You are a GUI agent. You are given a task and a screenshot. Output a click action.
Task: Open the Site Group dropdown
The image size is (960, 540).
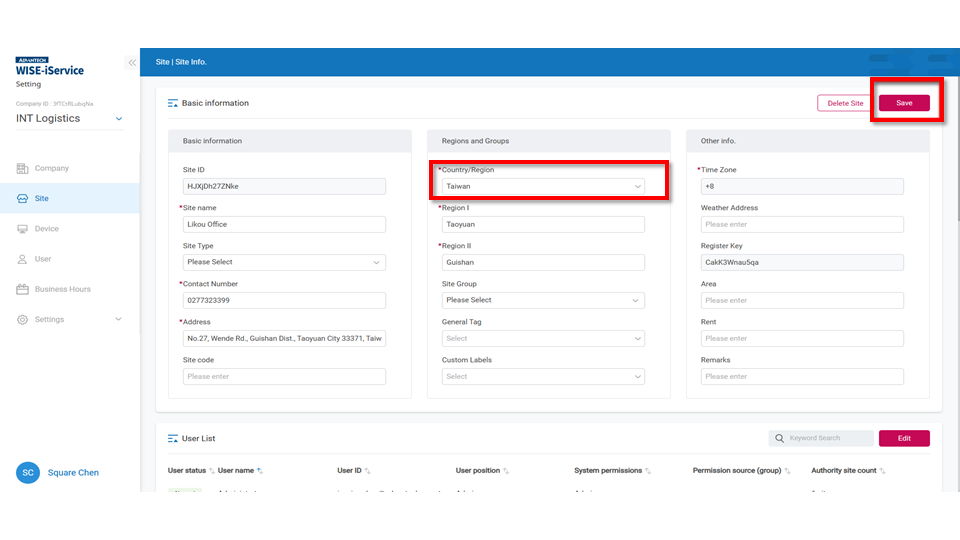(543, 300)
